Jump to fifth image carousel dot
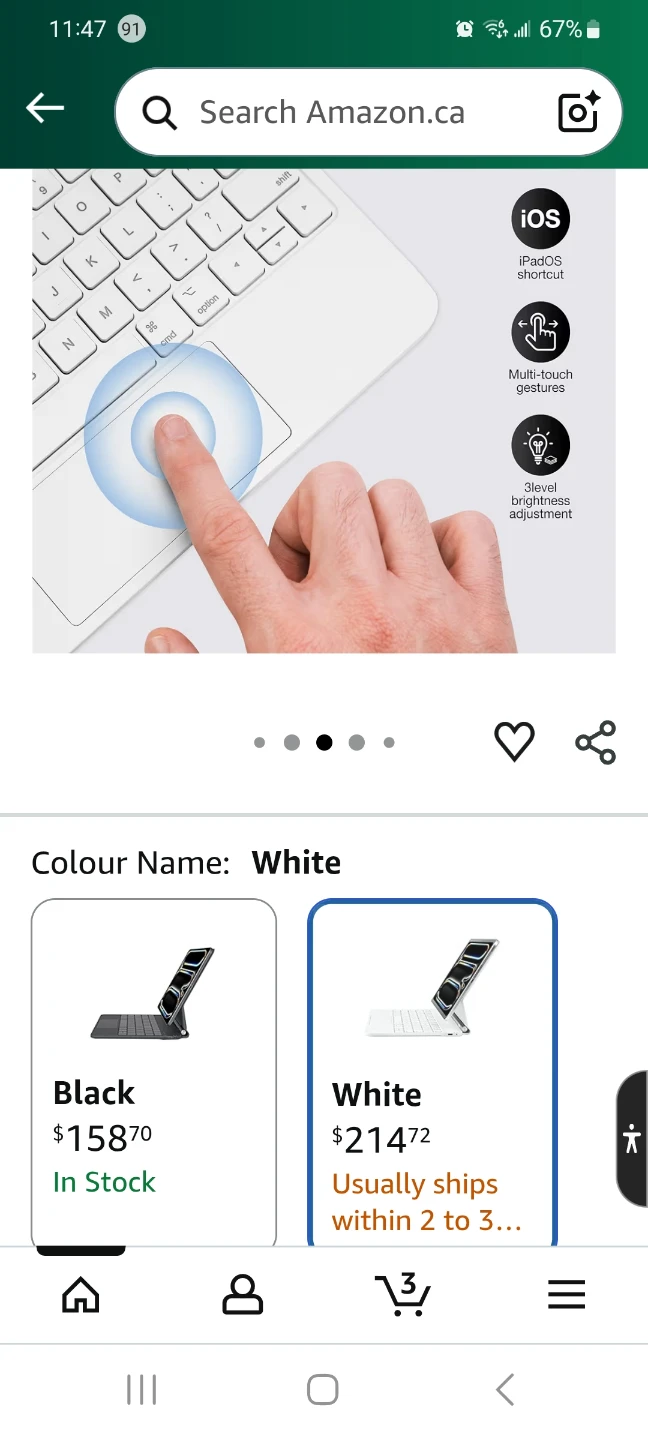The image size is (648, 1440). [389, 742]
